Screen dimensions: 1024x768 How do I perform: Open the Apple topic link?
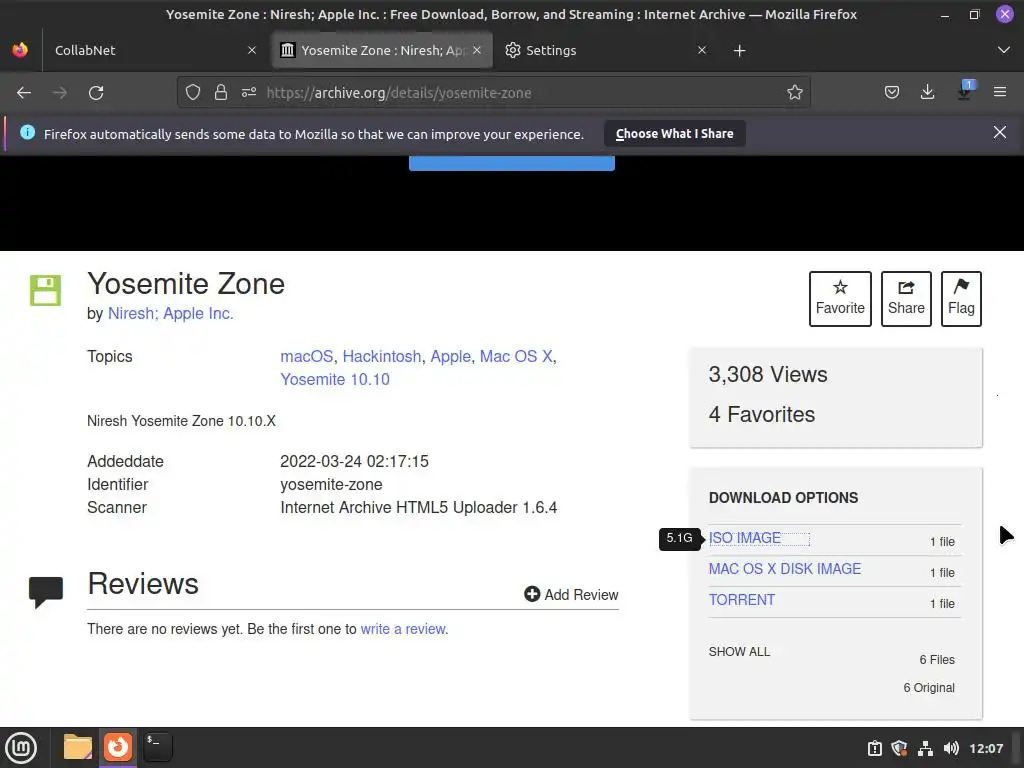450,357
